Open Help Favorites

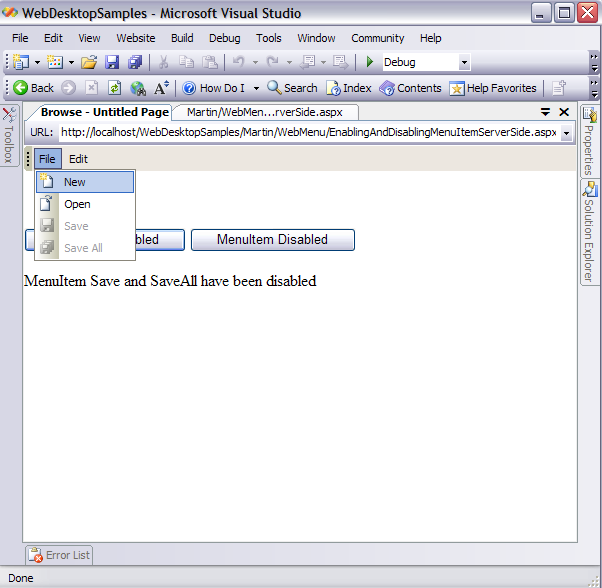[492, 88]
